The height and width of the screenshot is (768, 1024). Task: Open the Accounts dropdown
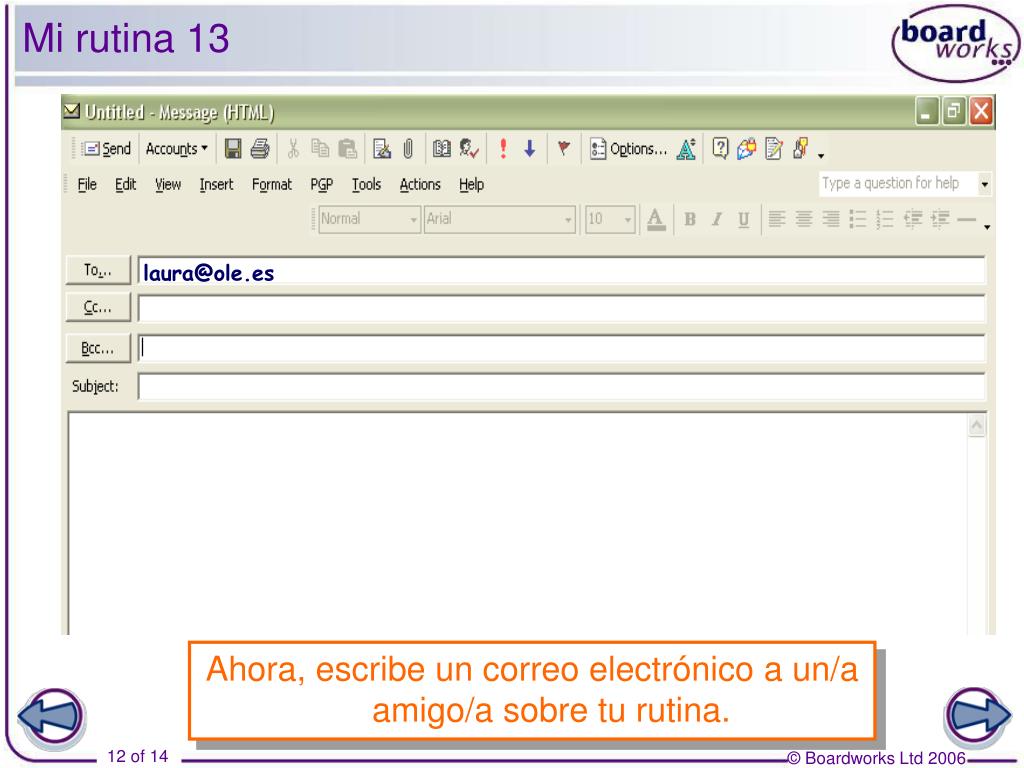[176, 149]
